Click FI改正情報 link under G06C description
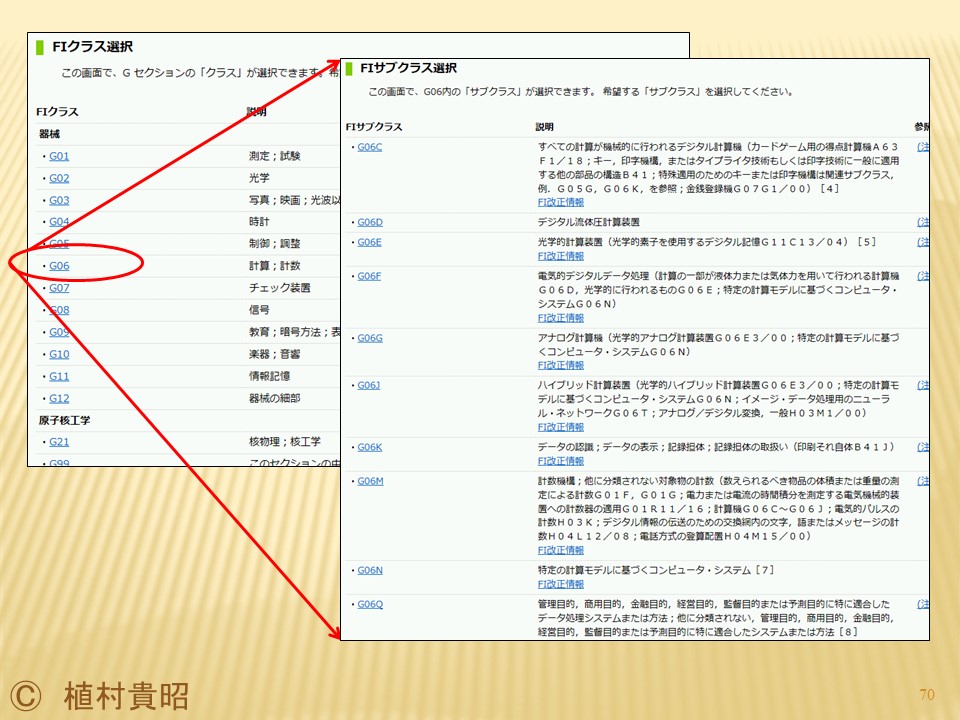Screen dimensions: 960x720 [x=561, y=202]
